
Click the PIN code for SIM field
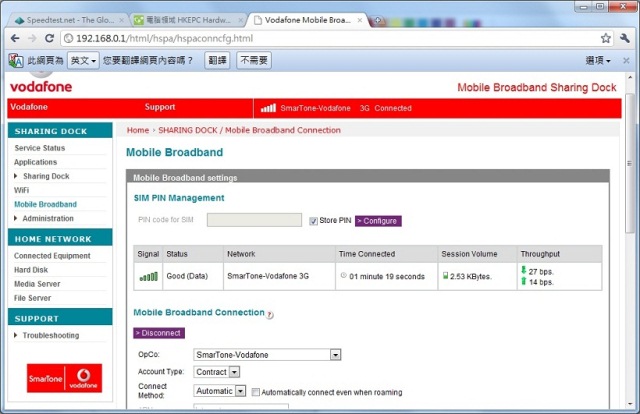(x=254, y=220)
